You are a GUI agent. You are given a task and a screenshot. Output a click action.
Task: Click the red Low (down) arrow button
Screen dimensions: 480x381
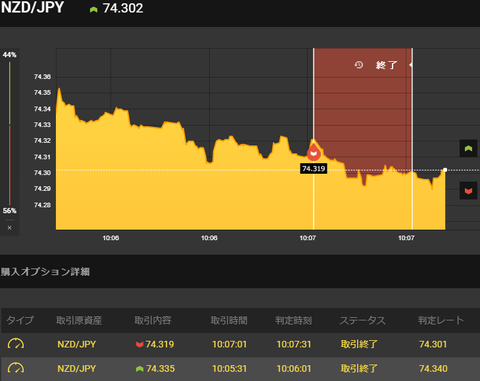[x=468, y=191]
